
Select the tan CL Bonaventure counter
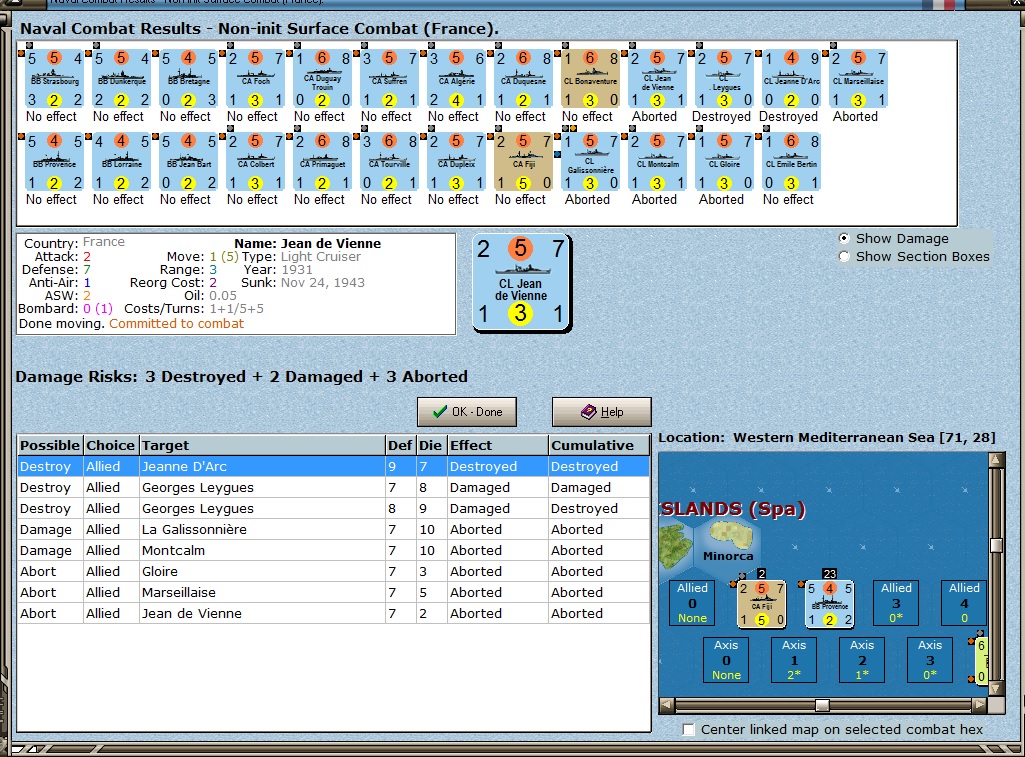[590, 79]
